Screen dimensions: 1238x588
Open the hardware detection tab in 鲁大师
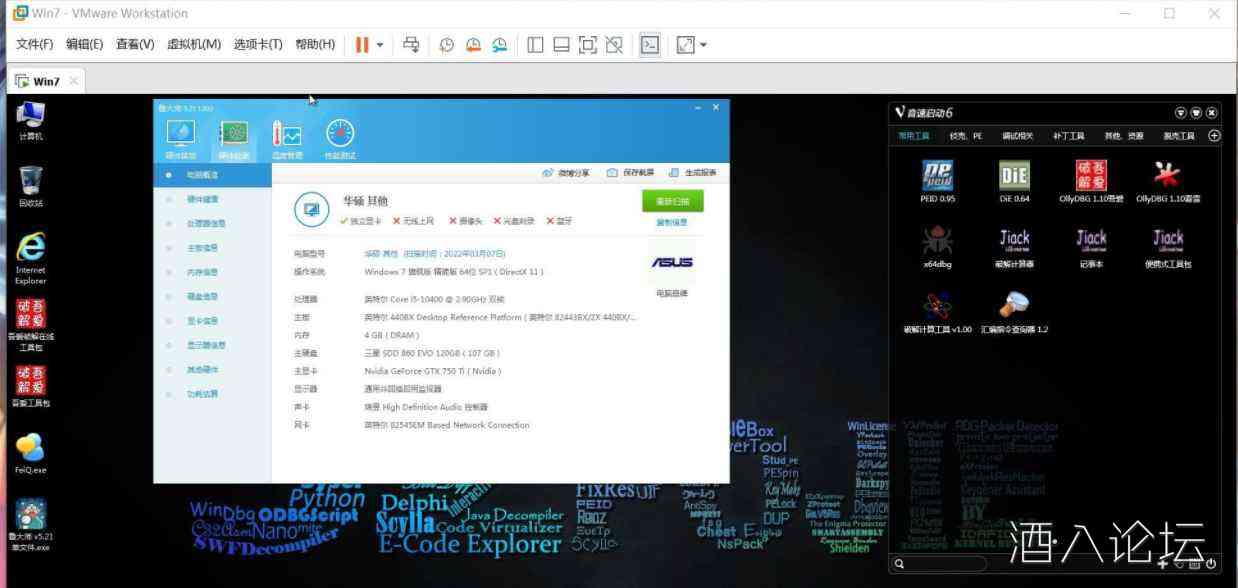[x=234, y=140]
